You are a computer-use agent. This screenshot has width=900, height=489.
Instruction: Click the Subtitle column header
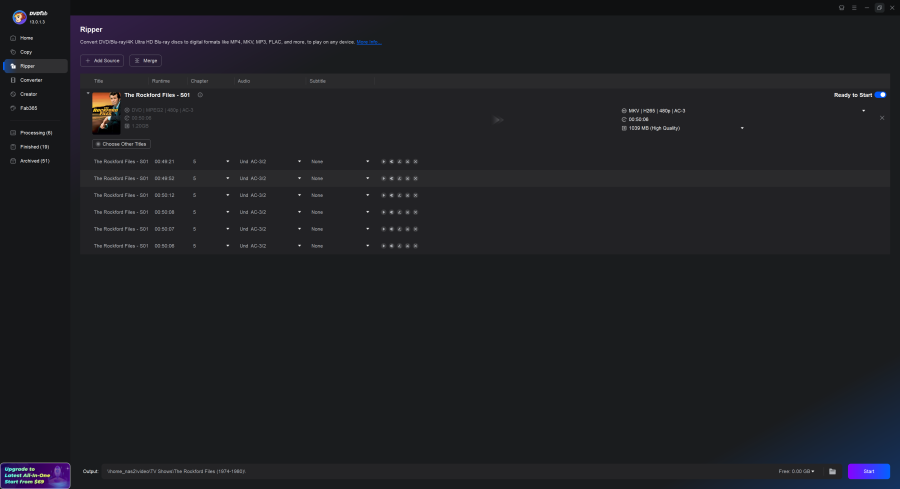pyautogui.click(x=317, y=81)
